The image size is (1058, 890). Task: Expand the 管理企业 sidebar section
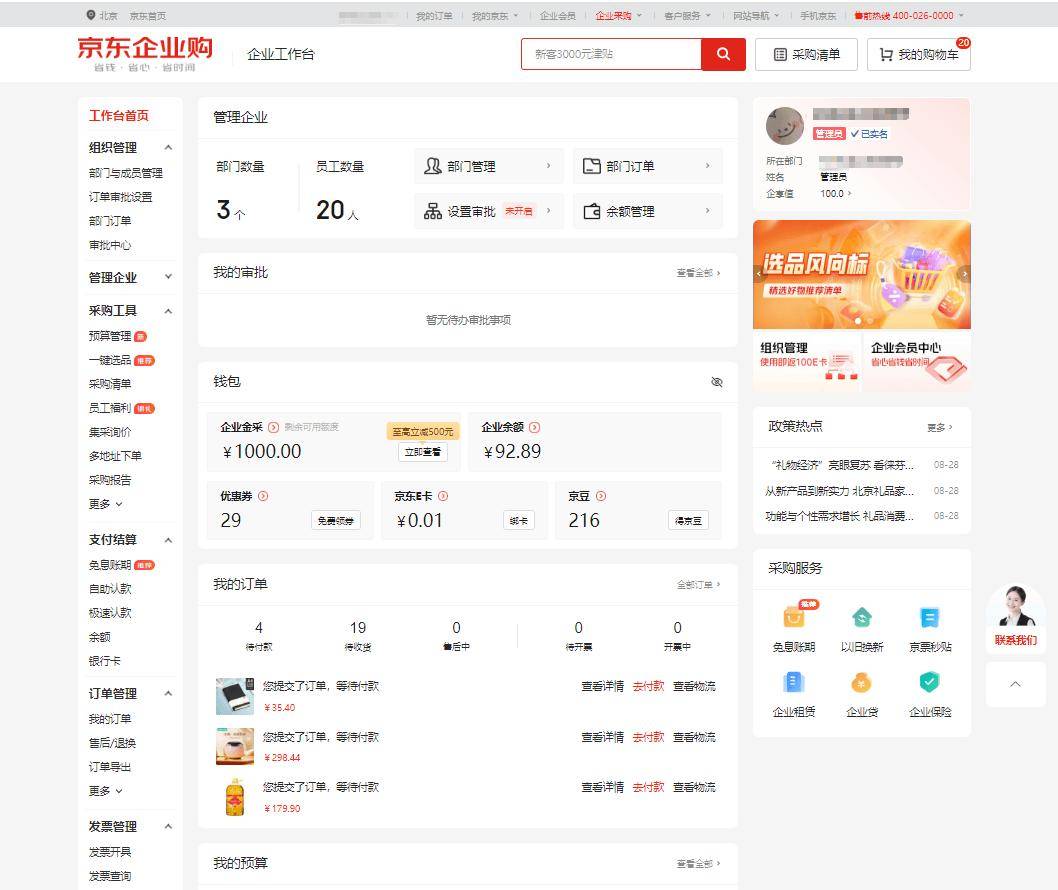coord(168,277)
